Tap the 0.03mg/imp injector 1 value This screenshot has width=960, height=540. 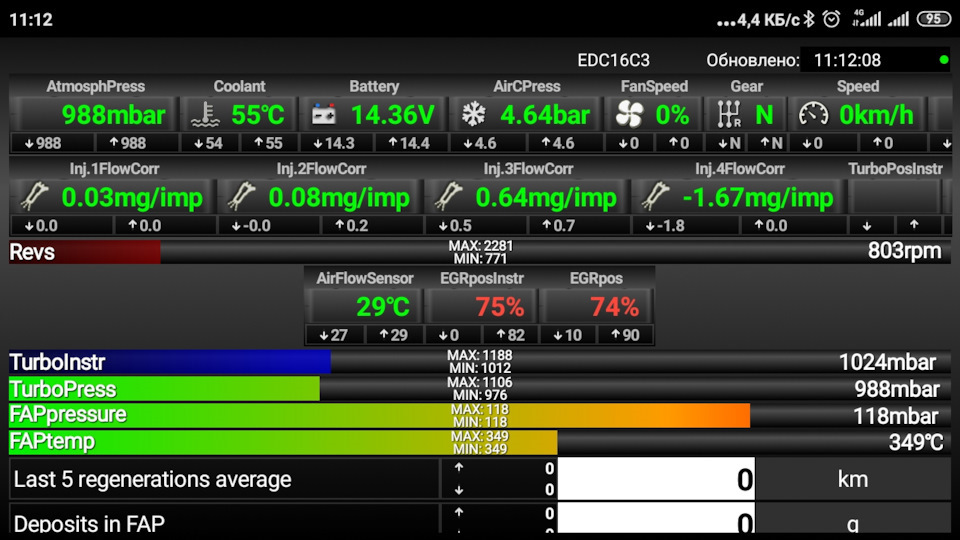[132, 197]
